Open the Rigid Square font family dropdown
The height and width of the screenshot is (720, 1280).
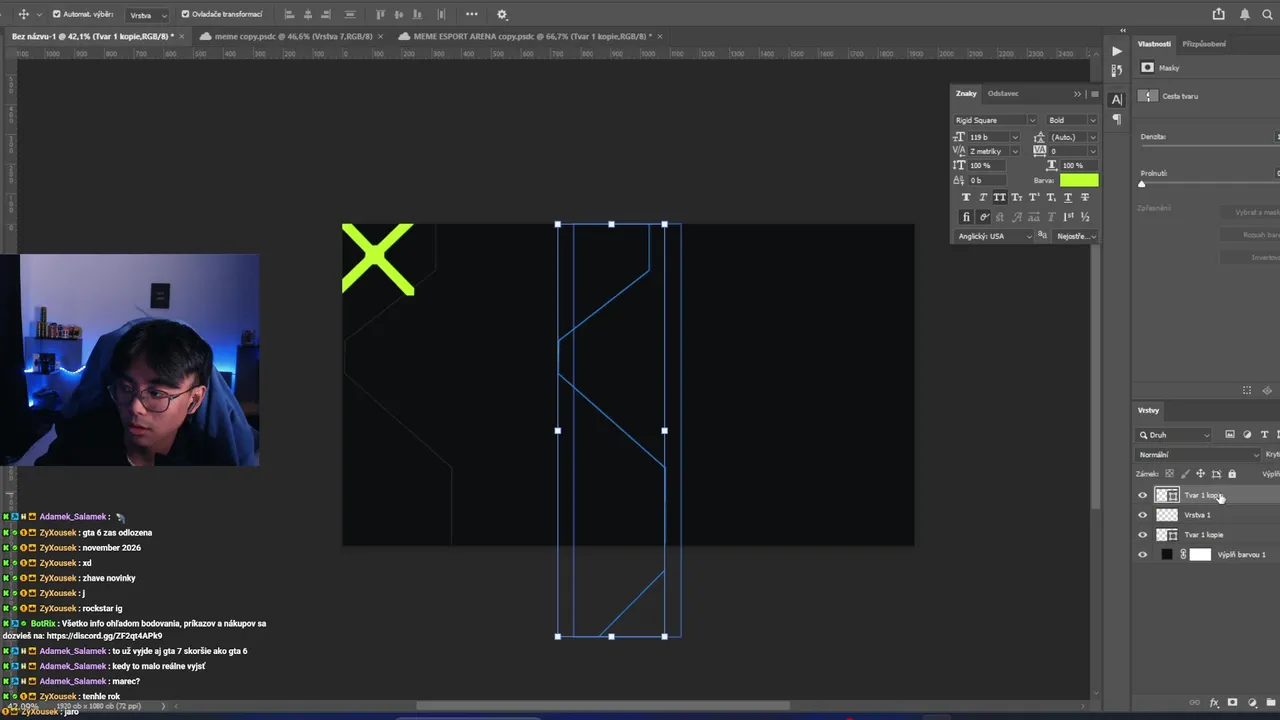tap(996, 120)
